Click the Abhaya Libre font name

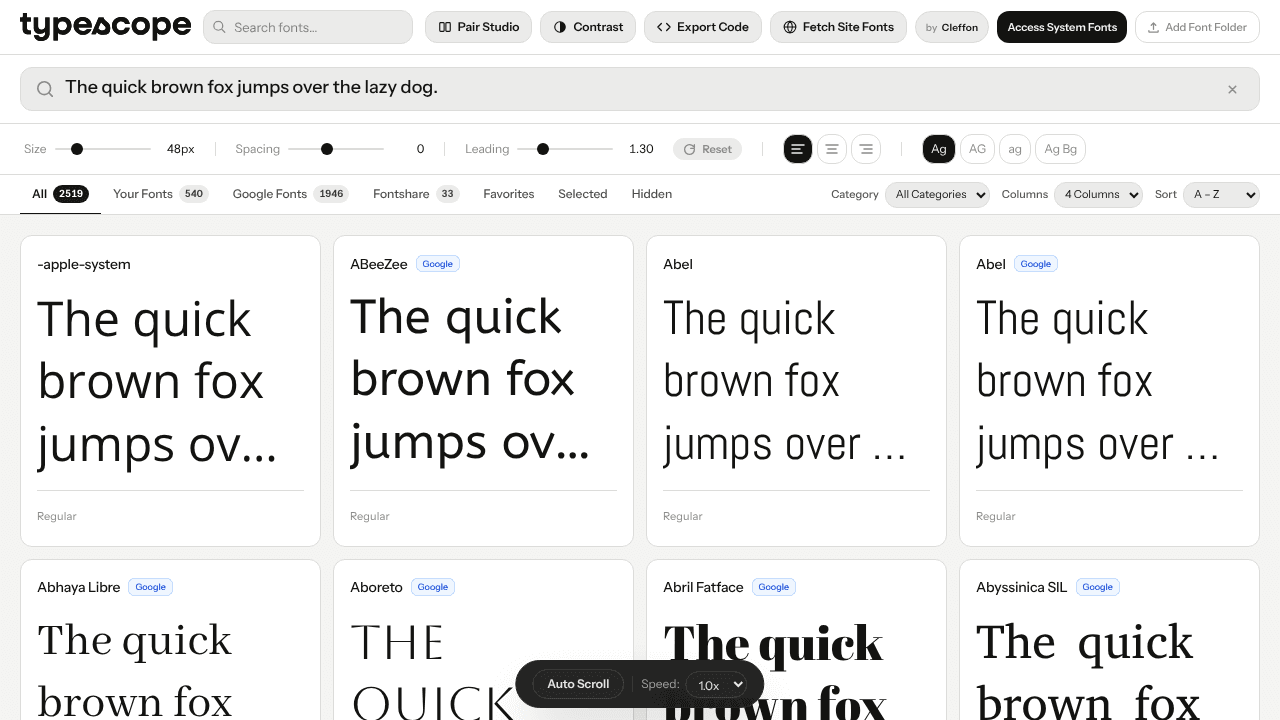(79, 587)
